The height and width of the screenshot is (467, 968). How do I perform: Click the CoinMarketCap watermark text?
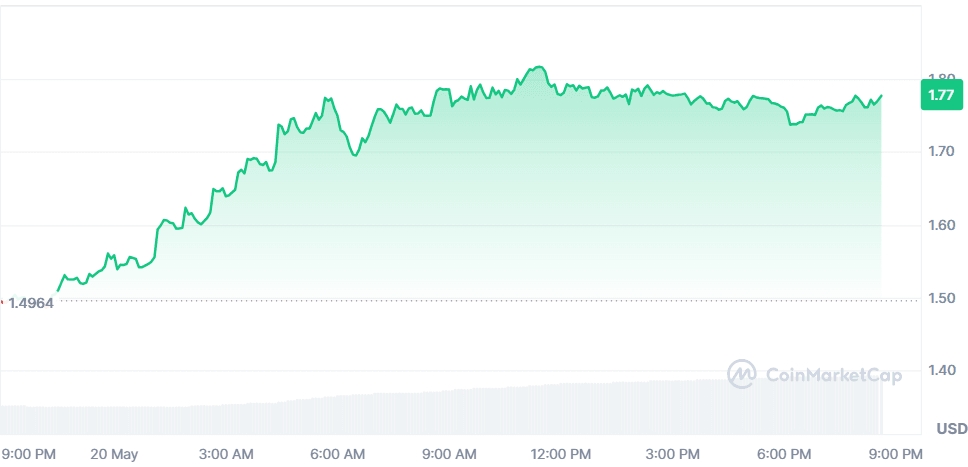point(833,376)
